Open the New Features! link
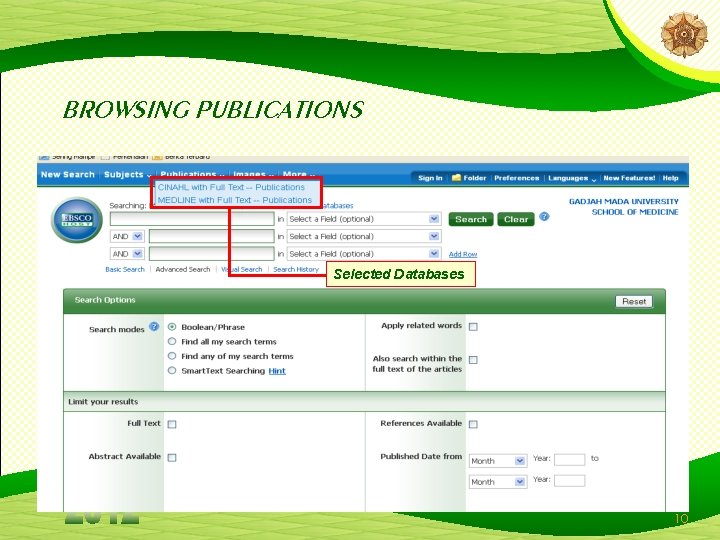Viewport: 720px width, 540px height. click(629, 178)
